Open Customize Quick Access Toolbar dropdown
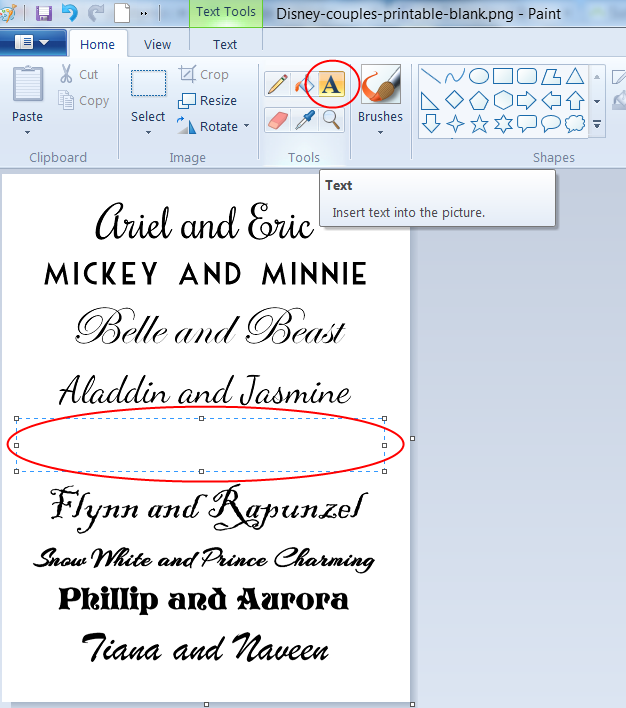626x708 pixels. [x=144, y=14]
